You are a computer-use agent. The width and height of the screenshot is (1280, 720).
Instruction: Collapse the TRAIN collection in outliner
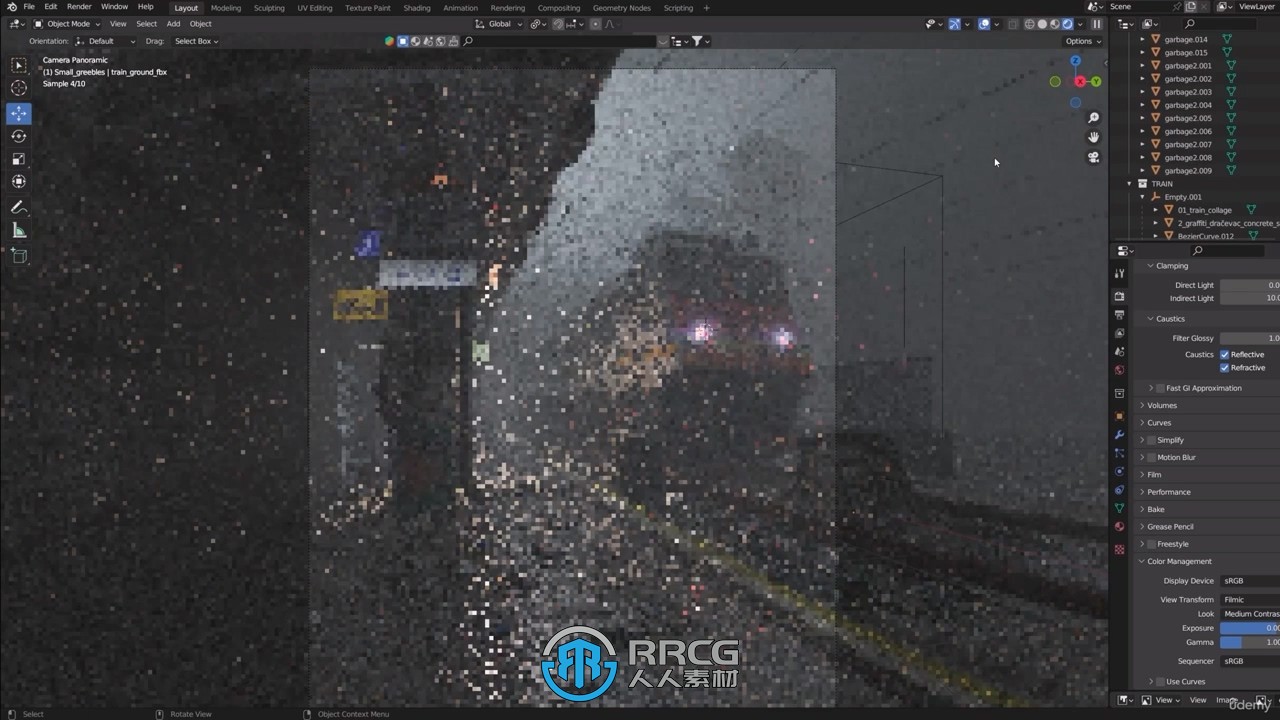(1130, 184)
